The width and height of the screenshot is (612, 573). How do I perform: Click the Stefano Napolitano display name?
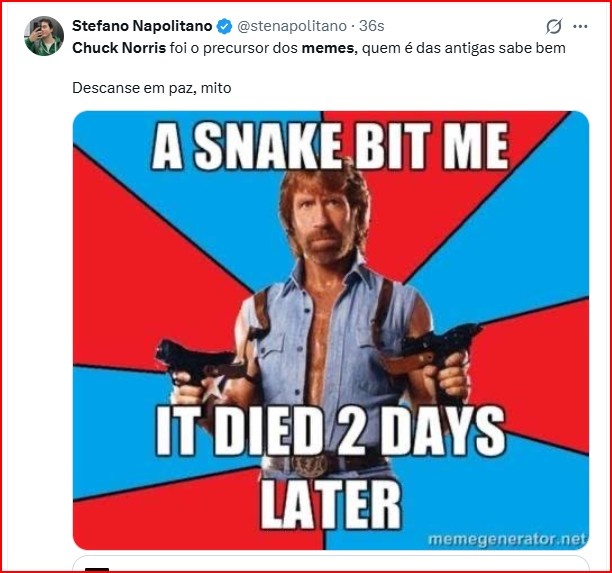coord(142,26)
